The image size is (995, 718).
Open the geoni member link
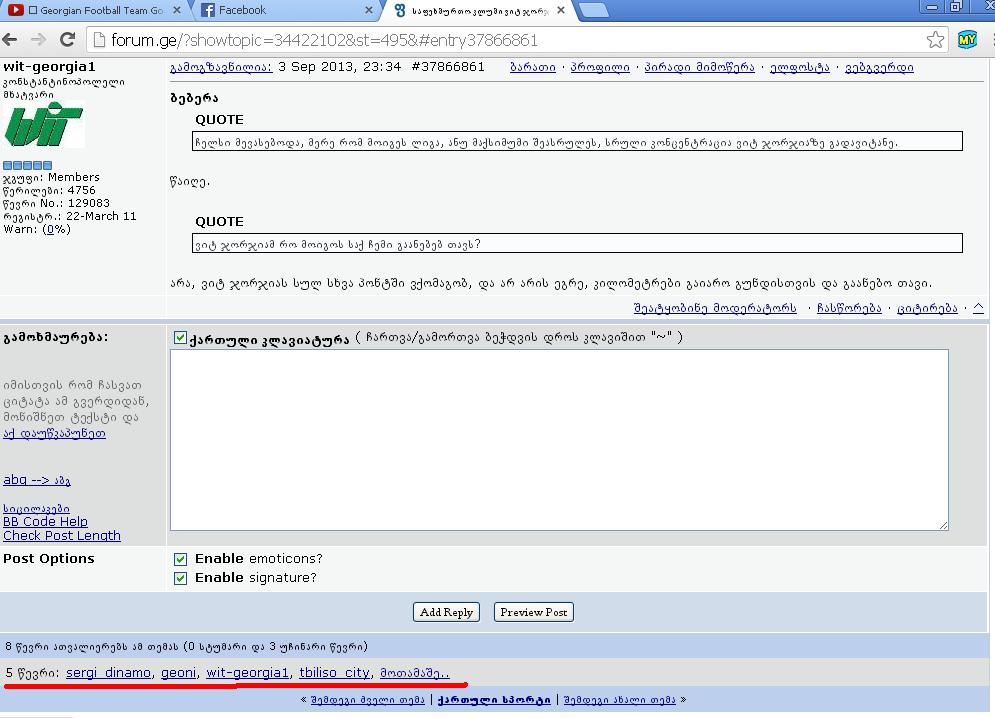pyautogui.click(x=178, y=673)
